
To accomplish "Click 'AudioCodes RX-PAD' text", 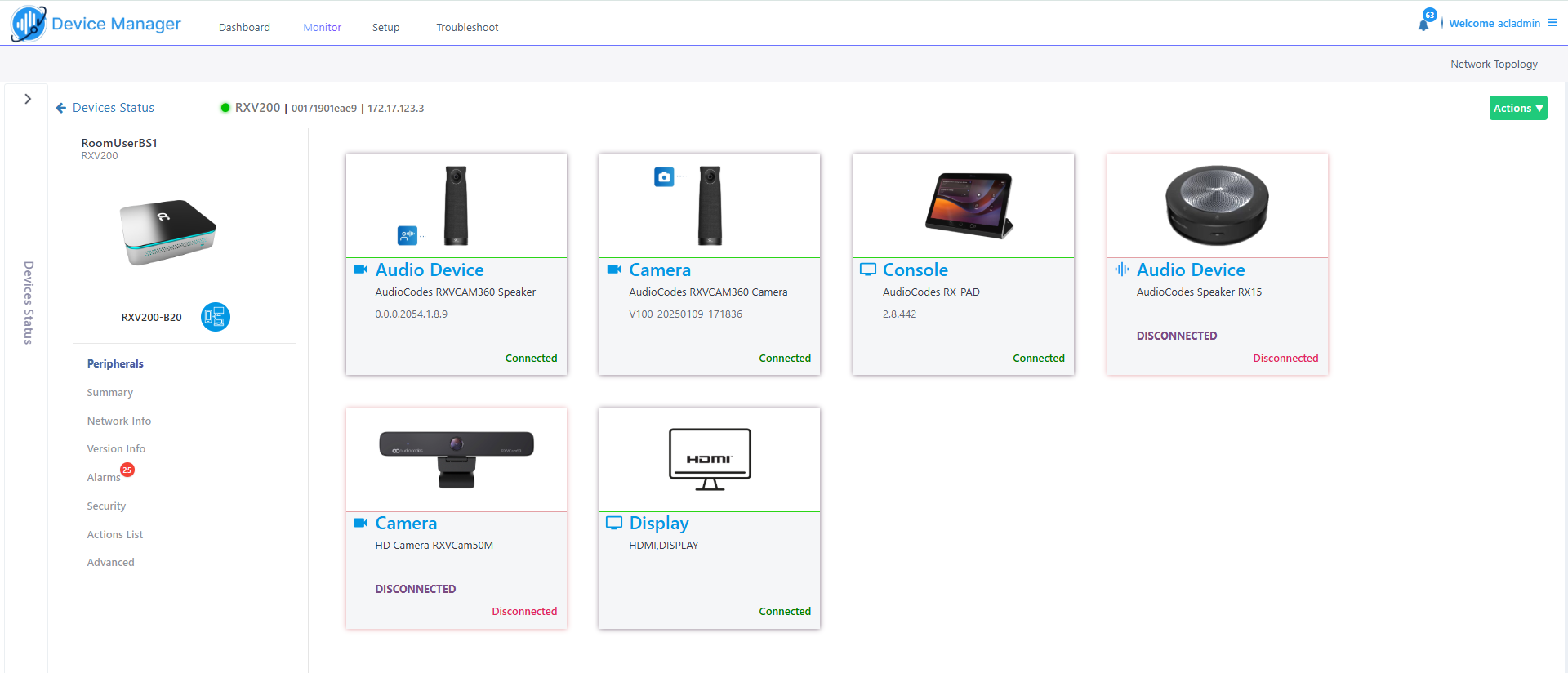I will [x=931, y=292].
